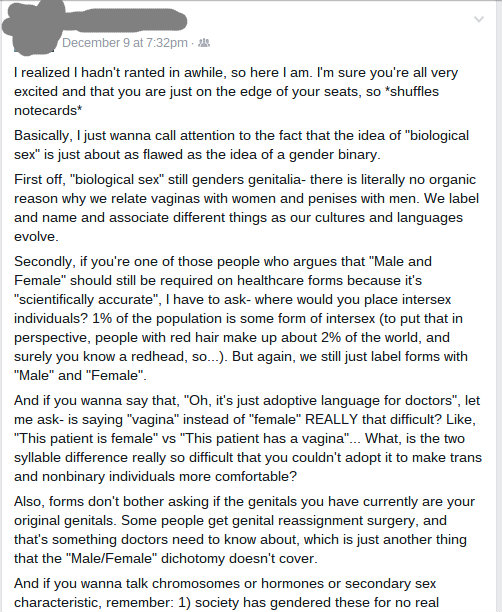Click the paragraph beginning "Basically, I just wanna"

pyautogui.click(x=241, y=145)
